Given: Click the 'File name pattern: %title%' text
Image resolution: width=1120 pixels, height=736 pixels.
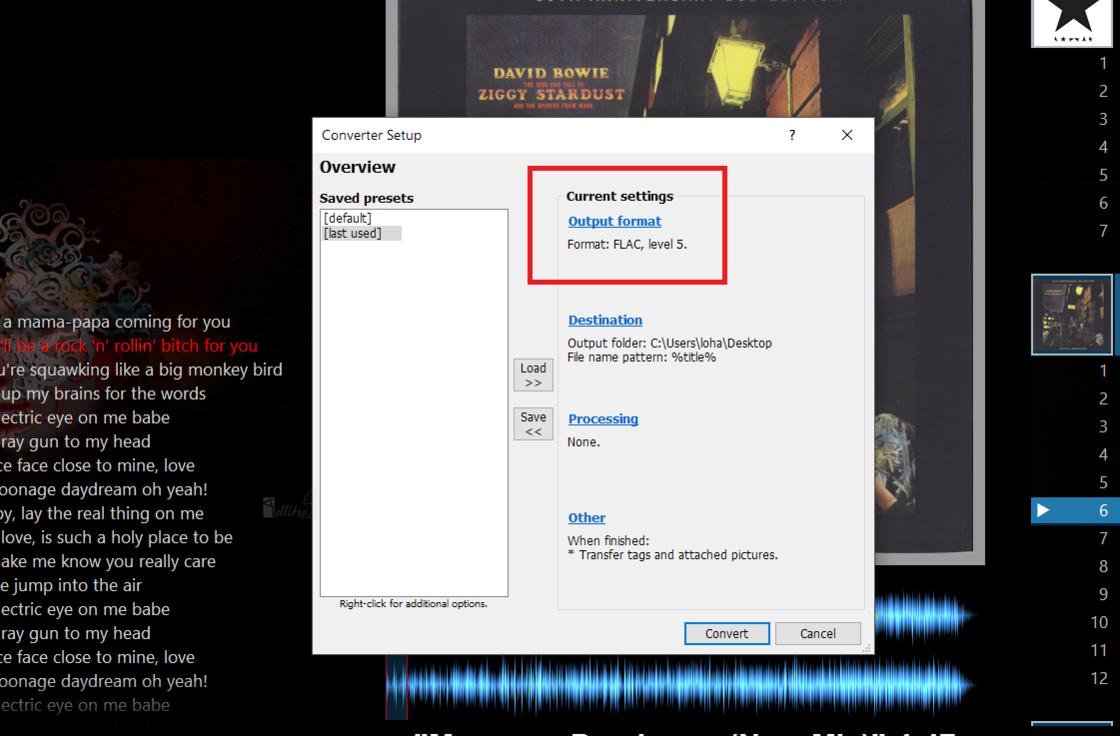Looking at the screenshot, I should [641, 357].
